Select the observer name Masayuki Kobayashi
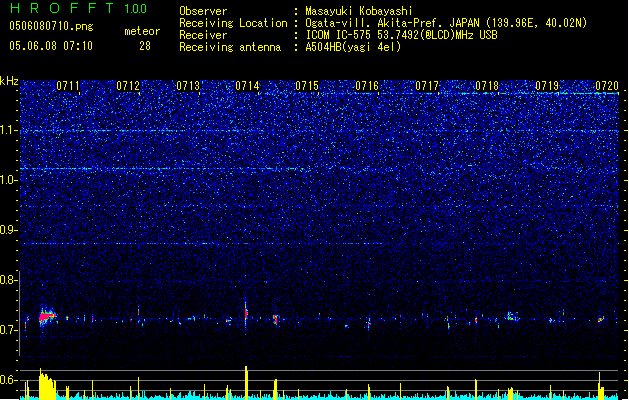Screen dimensions: 629x400 point(358,11)
